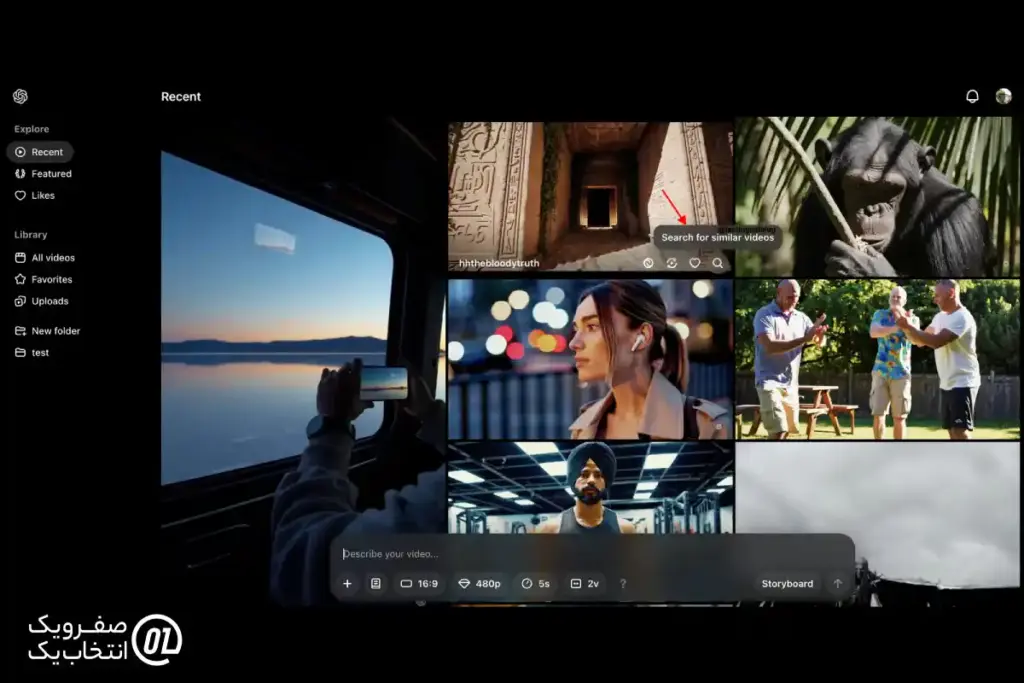Click the remix icon on the temple video
Screen dimensions: 1024x683
[672, 263]
